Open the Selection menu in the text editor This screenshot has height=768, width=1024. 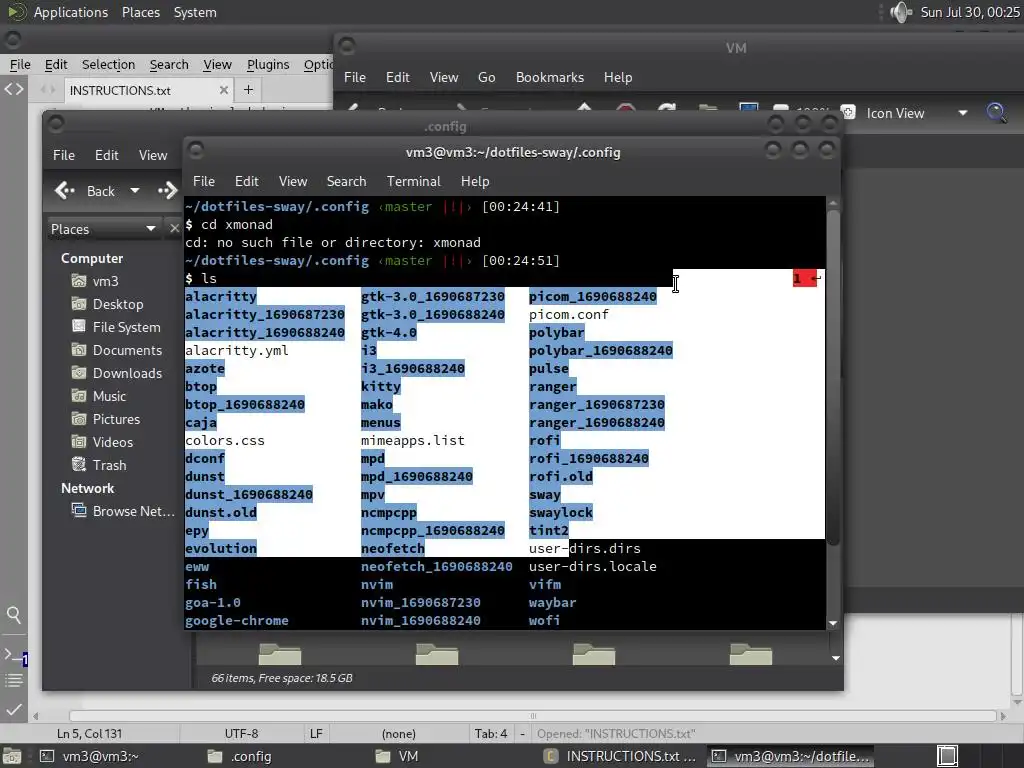point(108,65)
